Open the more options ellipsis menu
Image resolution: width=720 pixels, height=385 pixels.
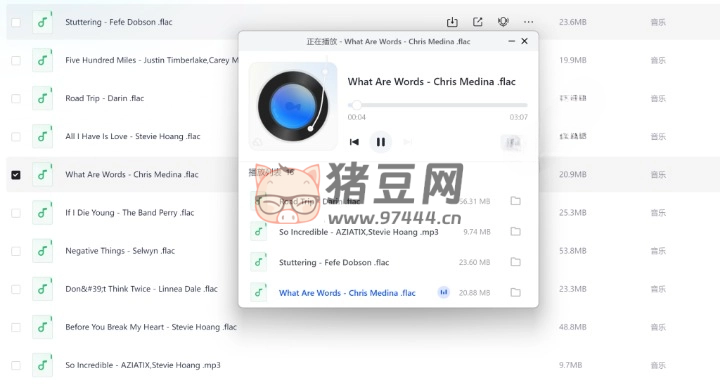click(x=529, y=22)
